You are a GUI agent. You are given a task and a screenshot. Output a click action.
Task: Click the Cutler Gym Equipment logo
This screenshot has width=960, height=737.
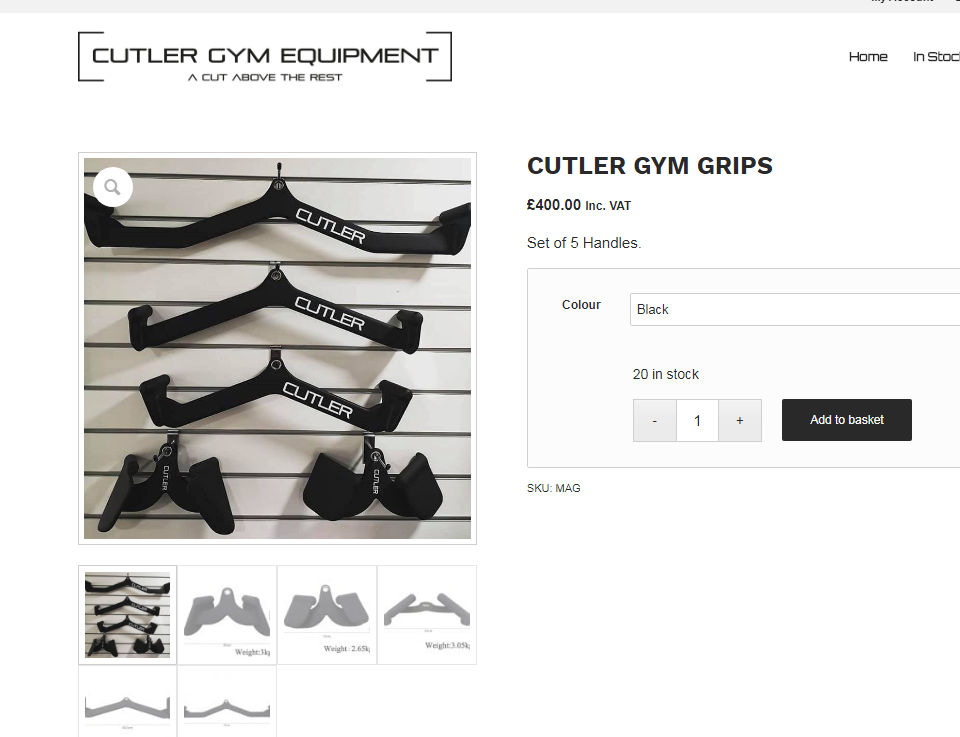pyautogui.click(x=265, y=57)
